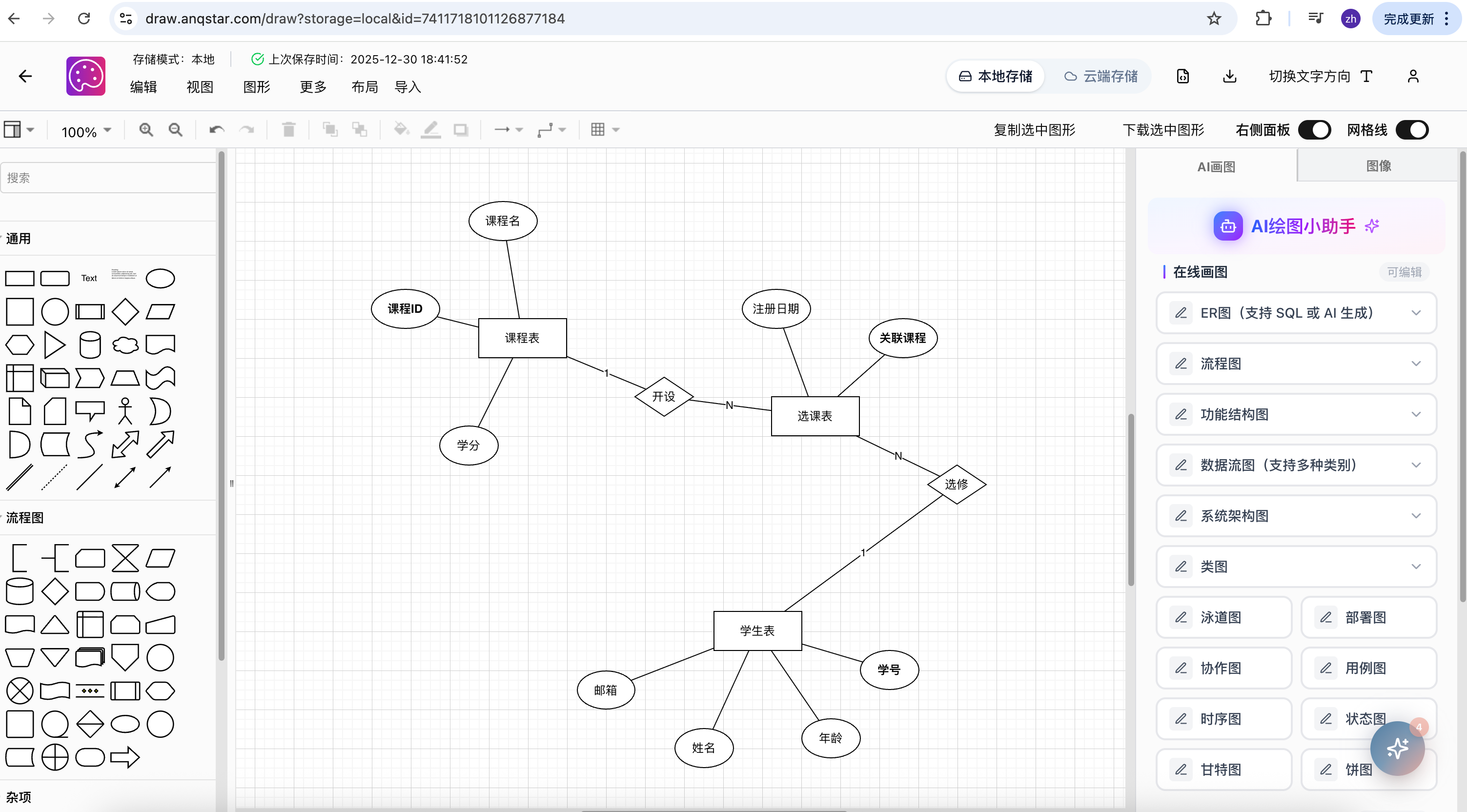Image resolution: width=1467 pixels, height=812 pixels.
Task: Click the floating AI sparkle button
Action: [1397, 748]
